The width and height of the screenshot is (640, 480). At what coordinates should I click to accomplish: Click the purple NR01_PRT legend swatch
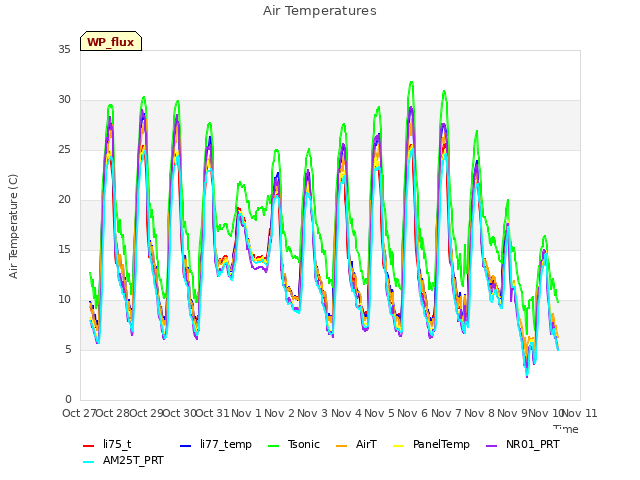pyautogui.click(x=491, y=446)
